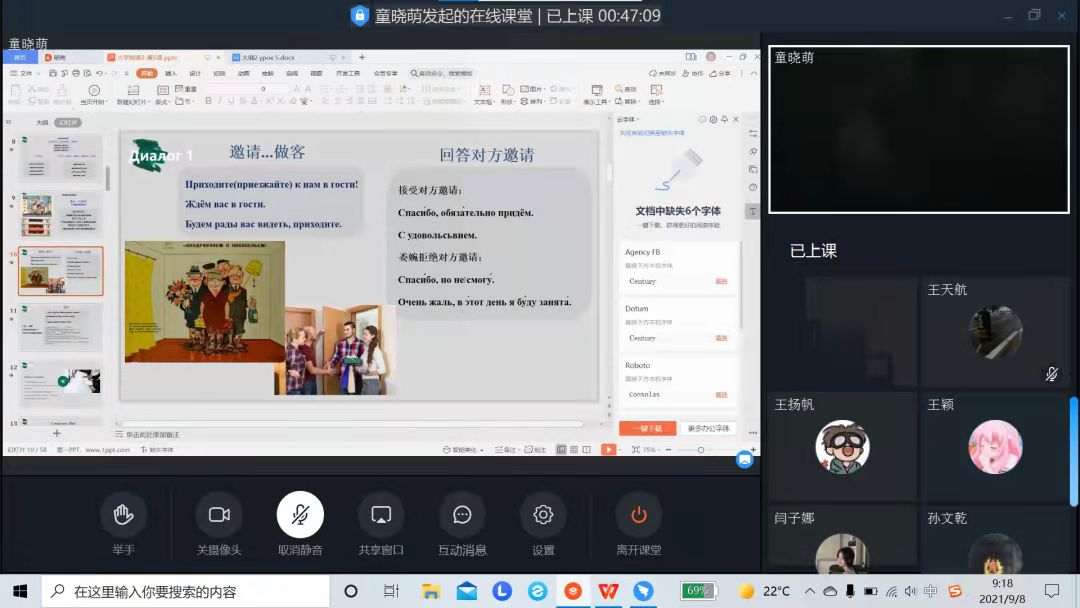
Task: Unmute microphone with 取消静音
Action: coord(300,516)
